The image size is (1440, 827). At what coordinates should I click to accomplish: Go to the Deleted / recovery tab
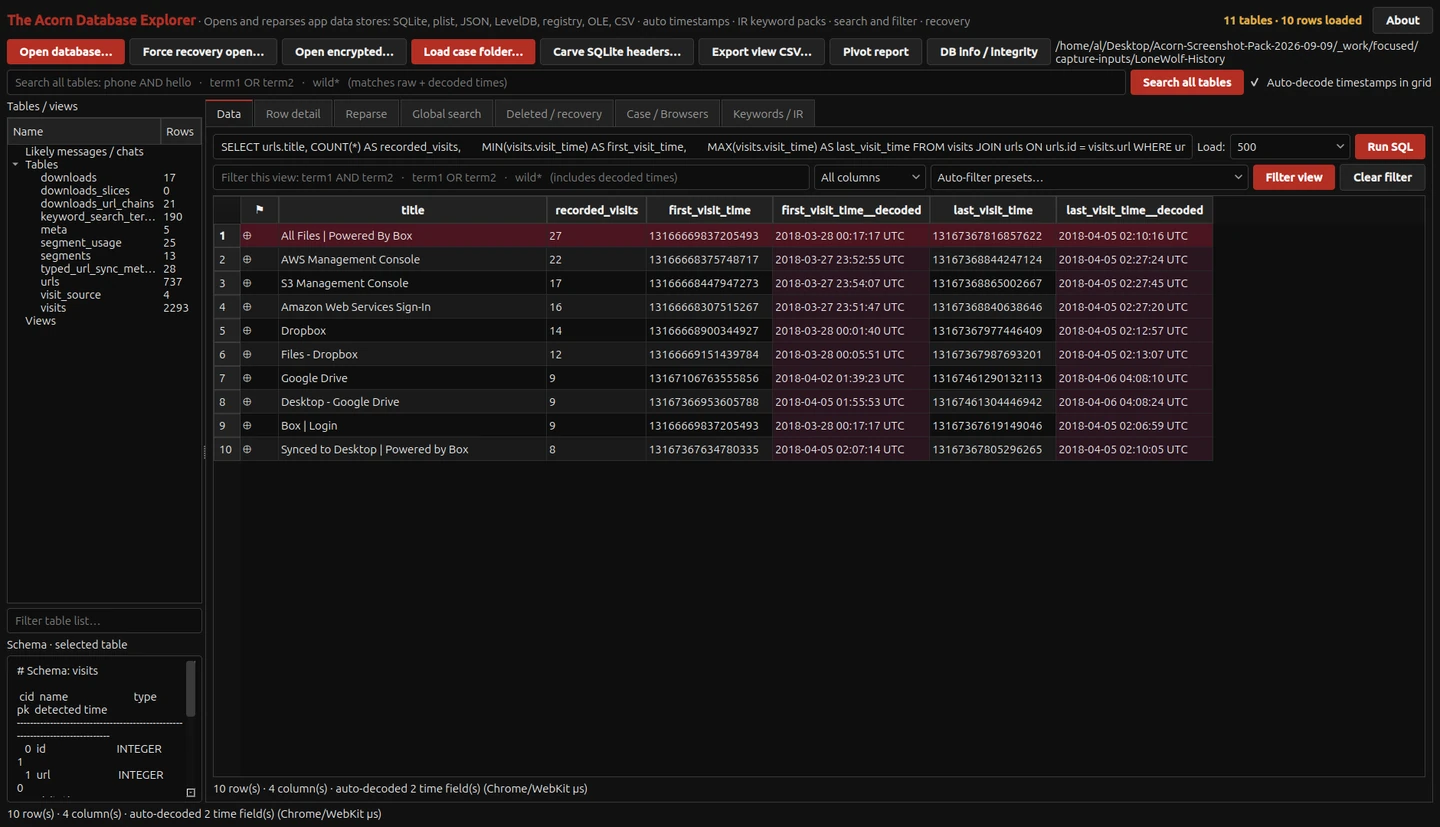pos(554,114)
